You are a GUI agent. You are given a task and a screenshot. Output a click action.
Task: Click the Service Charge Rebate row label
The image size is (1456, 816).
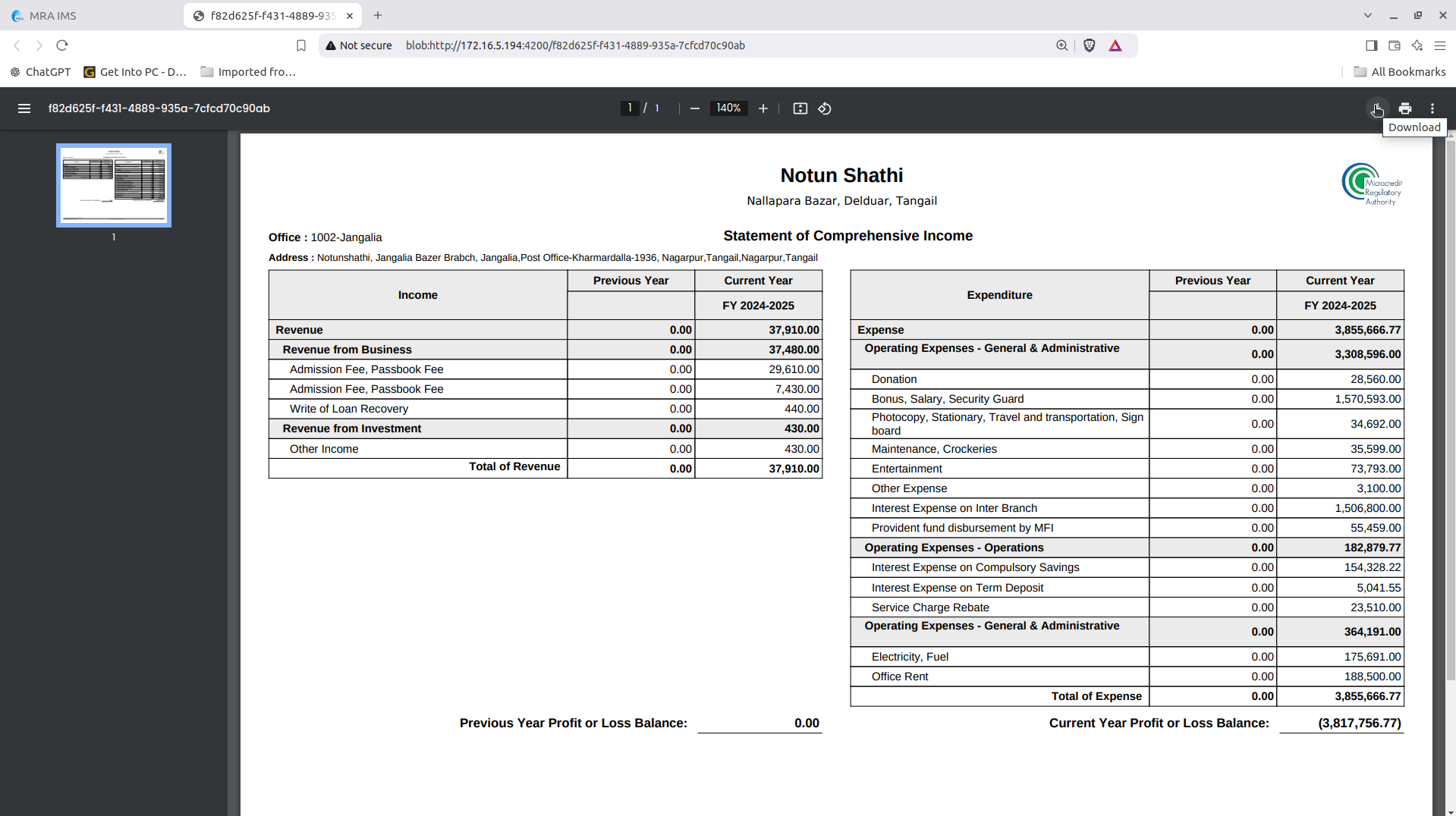click(x=930, y=607)
